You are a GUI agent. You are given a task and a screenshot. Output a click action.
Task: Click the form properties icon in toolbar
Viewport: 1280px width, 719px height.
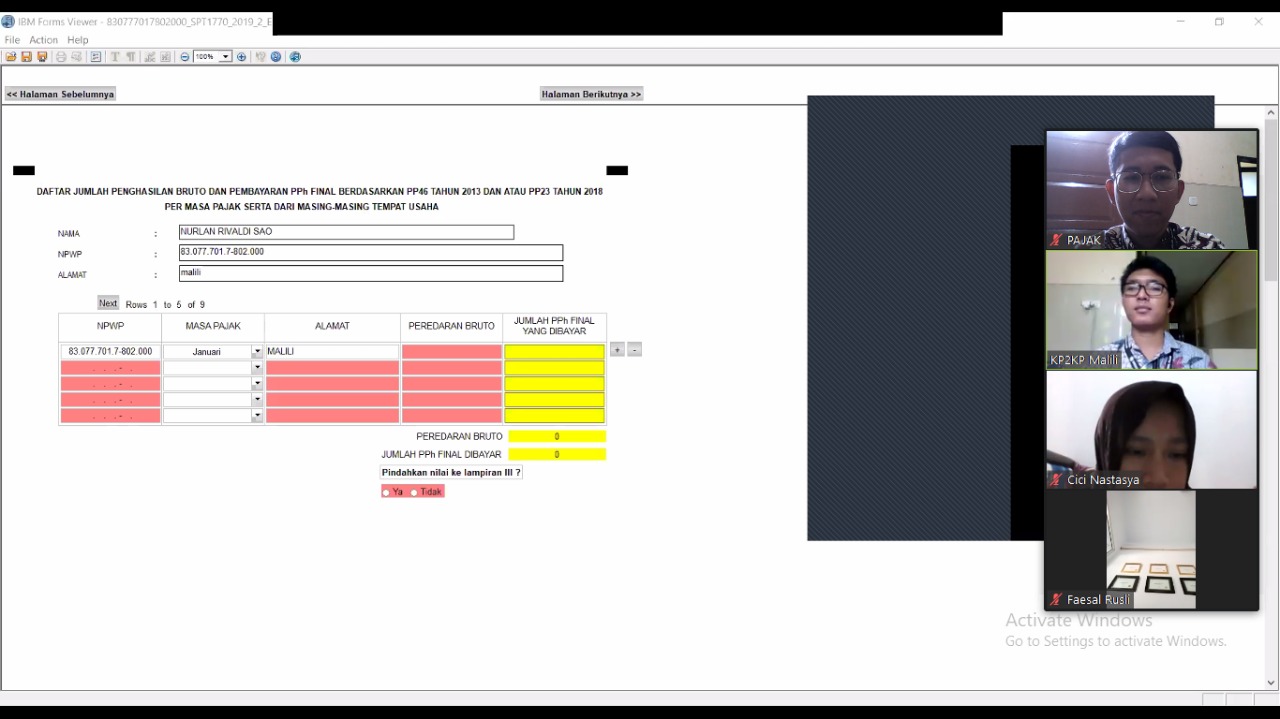96,57
